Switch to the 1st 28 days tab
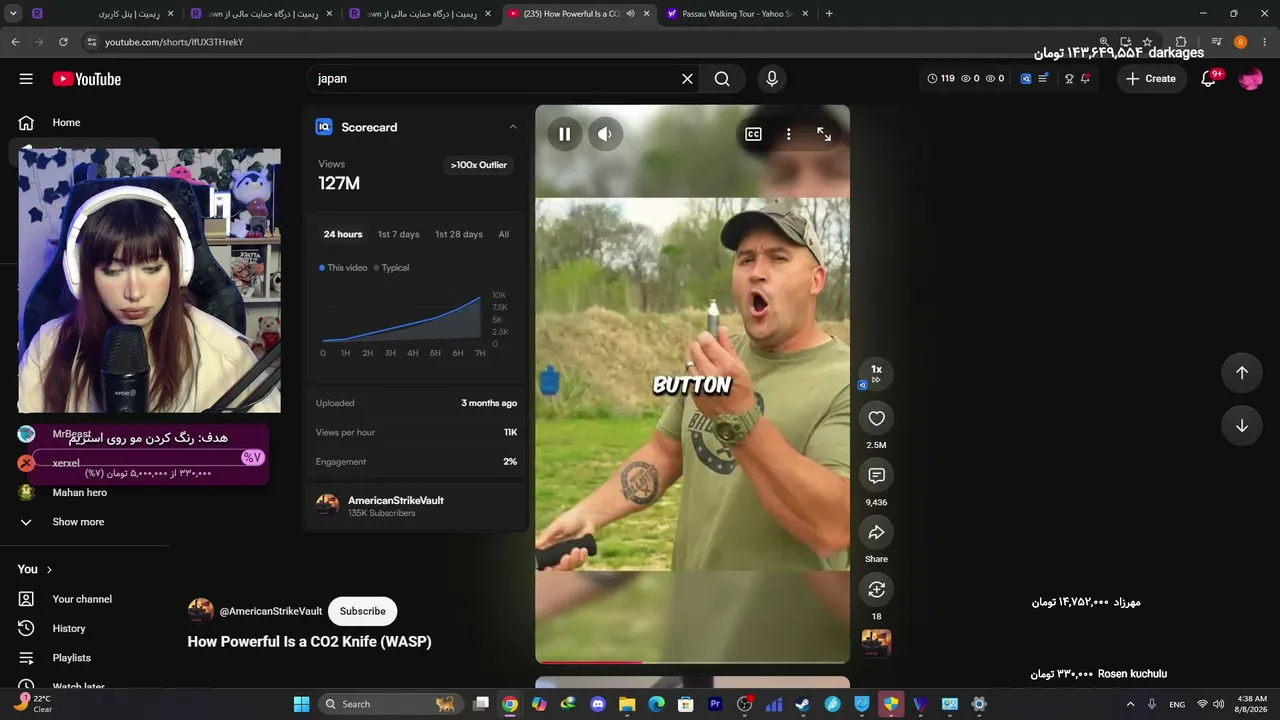This screenshot has width=1280, height=720. point(459,234)
